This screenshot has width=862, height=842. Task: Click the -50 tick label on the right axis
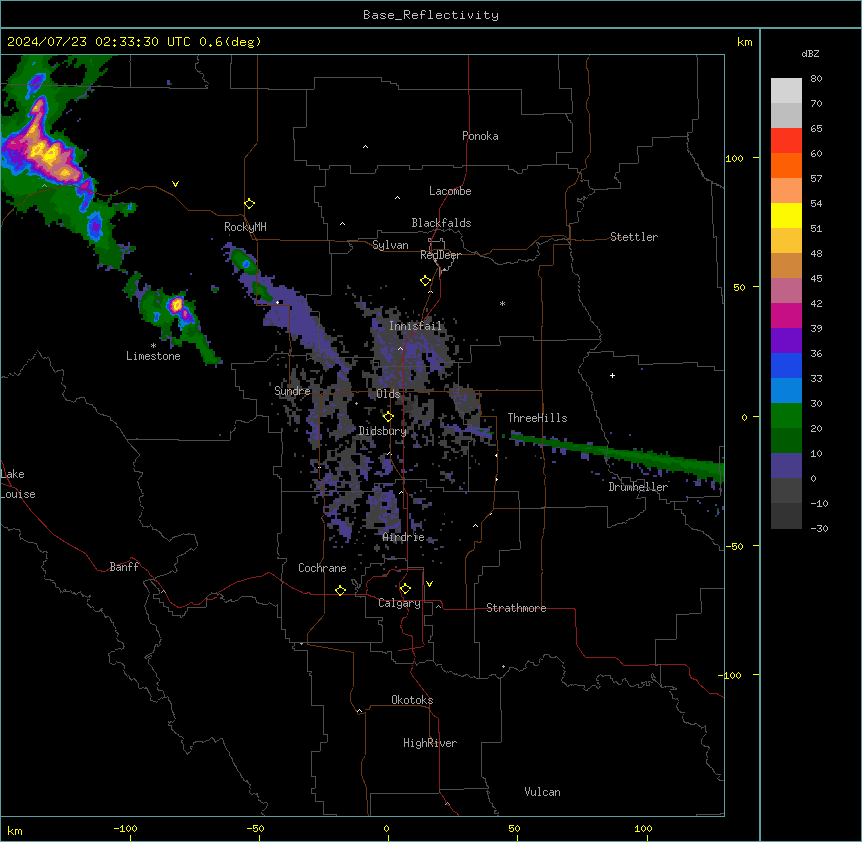click(734, 546)
